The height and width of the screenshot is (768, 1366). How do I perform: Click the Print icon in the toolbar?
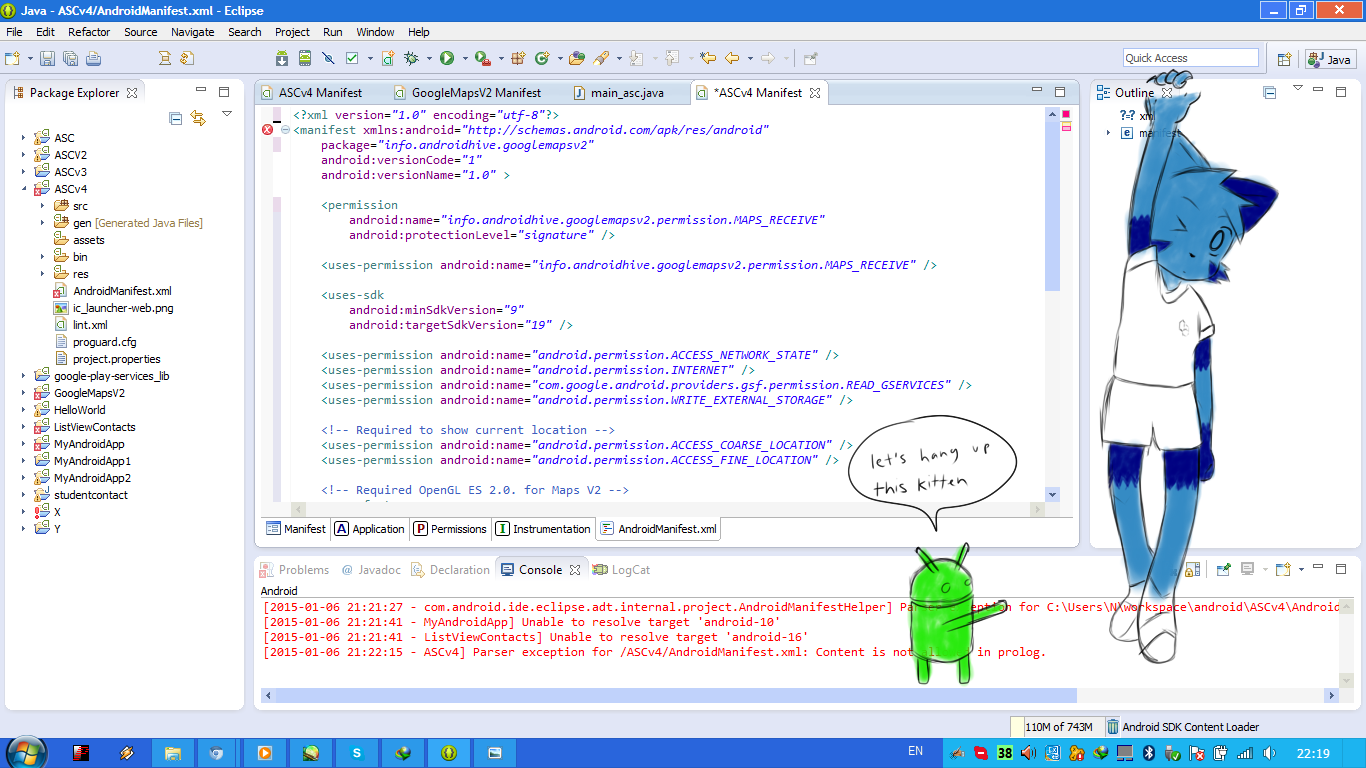click(x=94, y=59)
